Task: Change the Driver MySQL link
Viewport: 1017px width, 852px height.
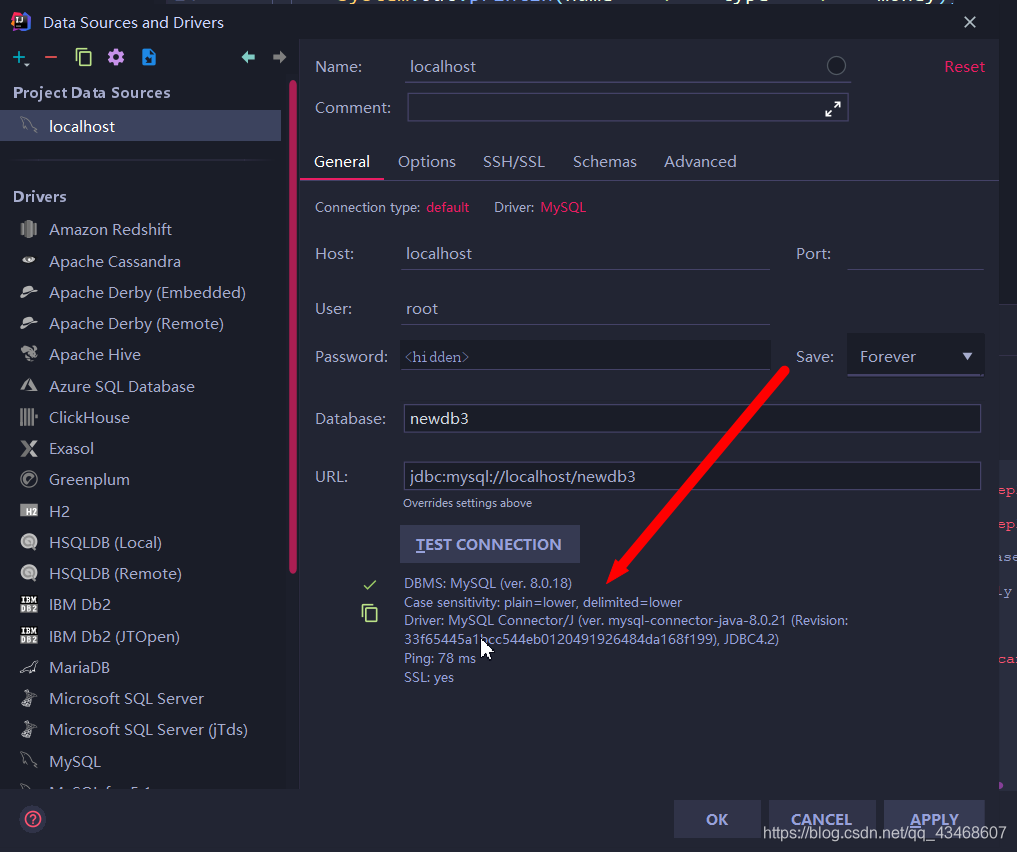Action: pyautogui.click(x=563, y=207)
